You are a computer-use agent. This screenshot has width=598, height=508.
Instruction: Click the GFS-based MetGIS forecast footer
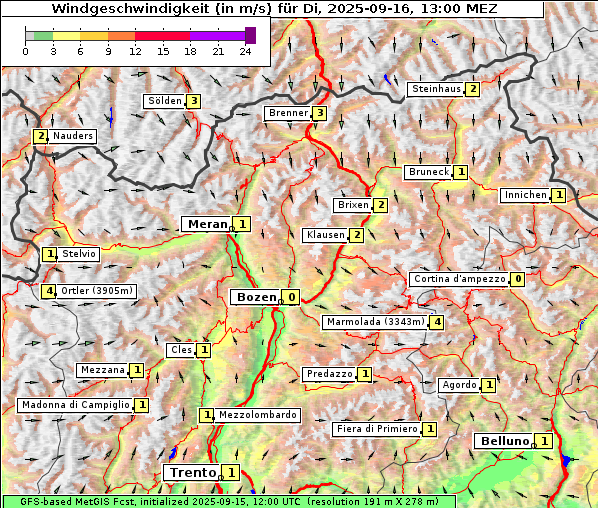click(229, 502)
